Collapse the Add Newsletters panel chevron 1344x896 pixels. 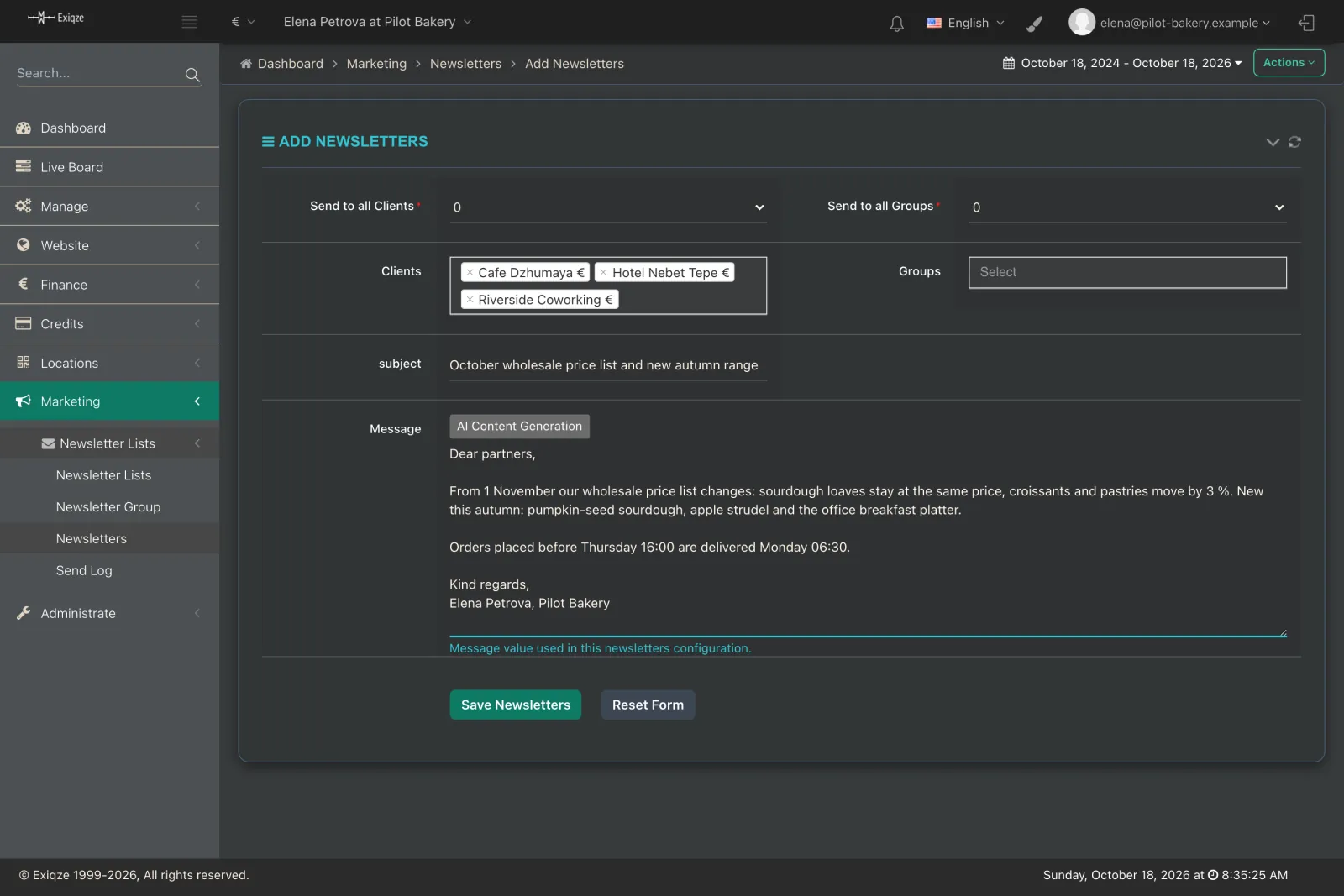[x=1273, y=142]
